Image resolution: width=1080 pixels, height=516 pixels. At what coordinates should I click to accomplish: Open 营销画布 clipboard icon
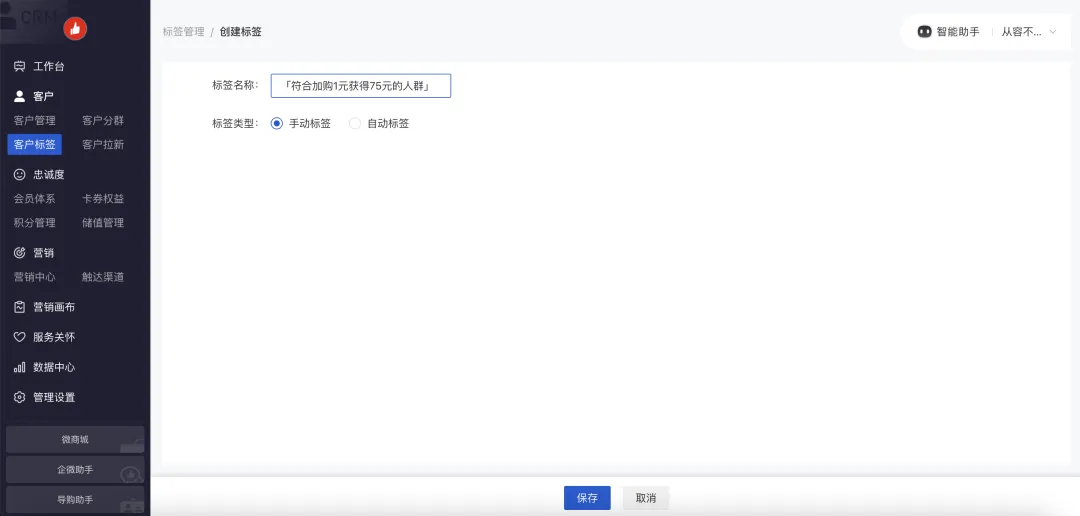click(x=19, y=307)
